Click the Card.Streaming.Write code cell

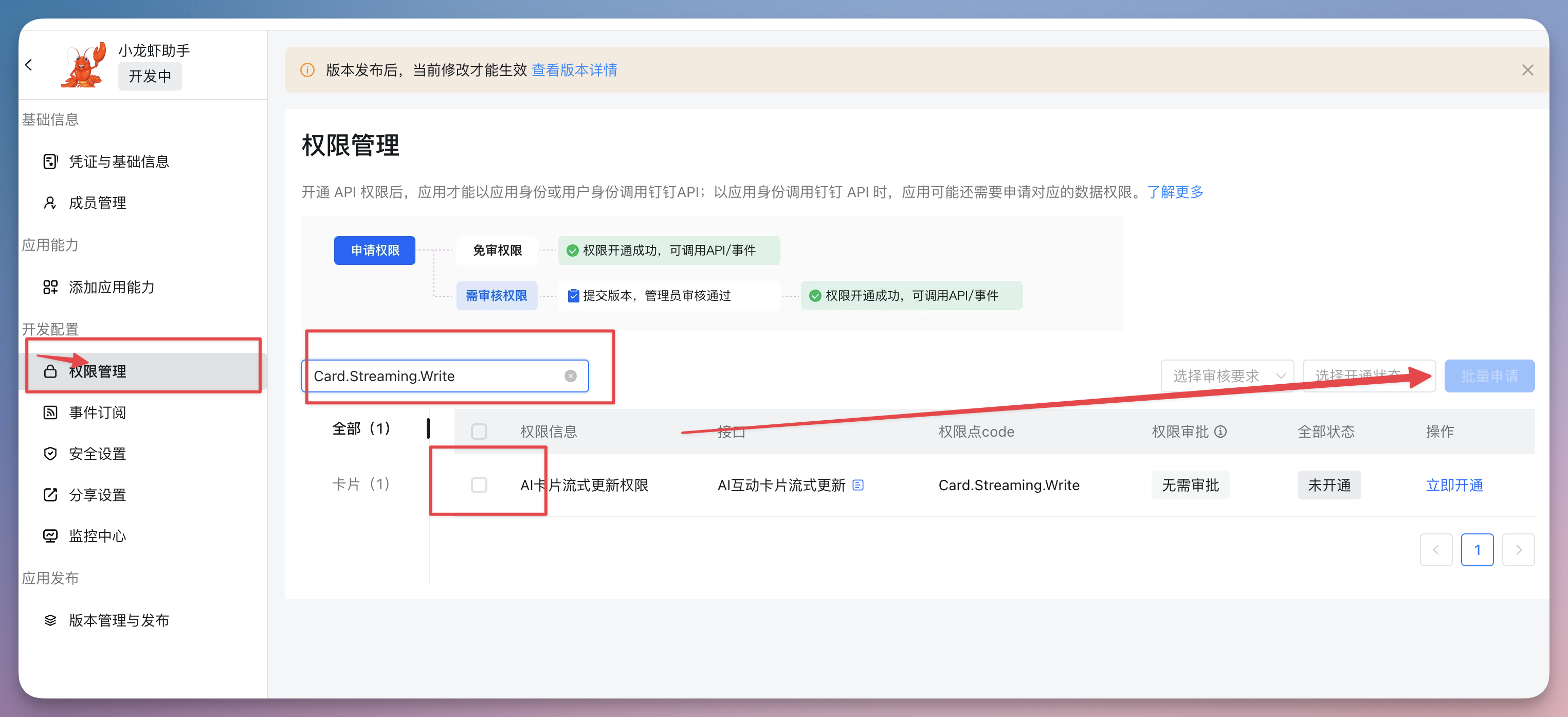[x=1009, y=485]
